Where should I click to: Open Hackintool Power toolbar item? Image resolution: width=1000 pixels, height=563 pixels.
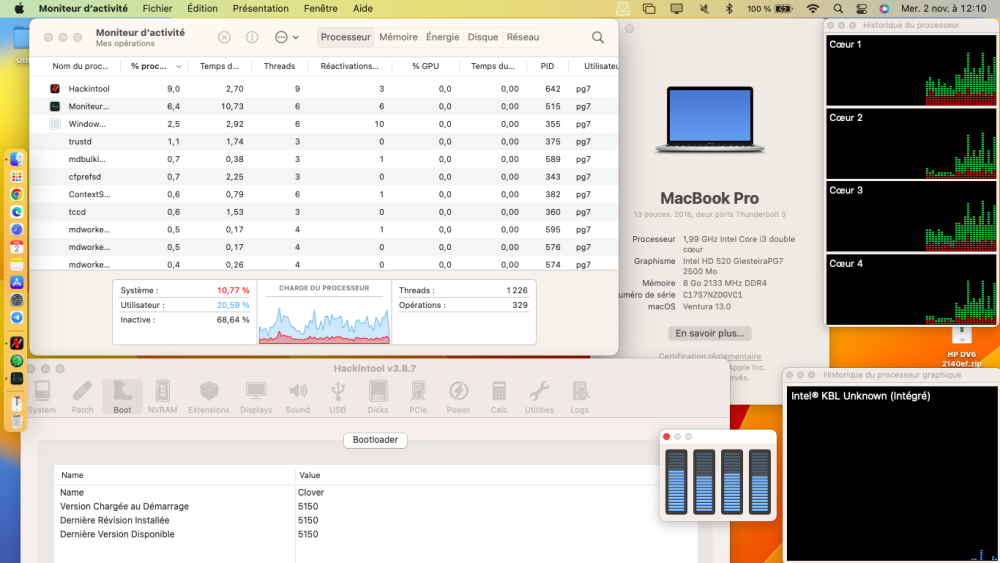click(458, 397)
